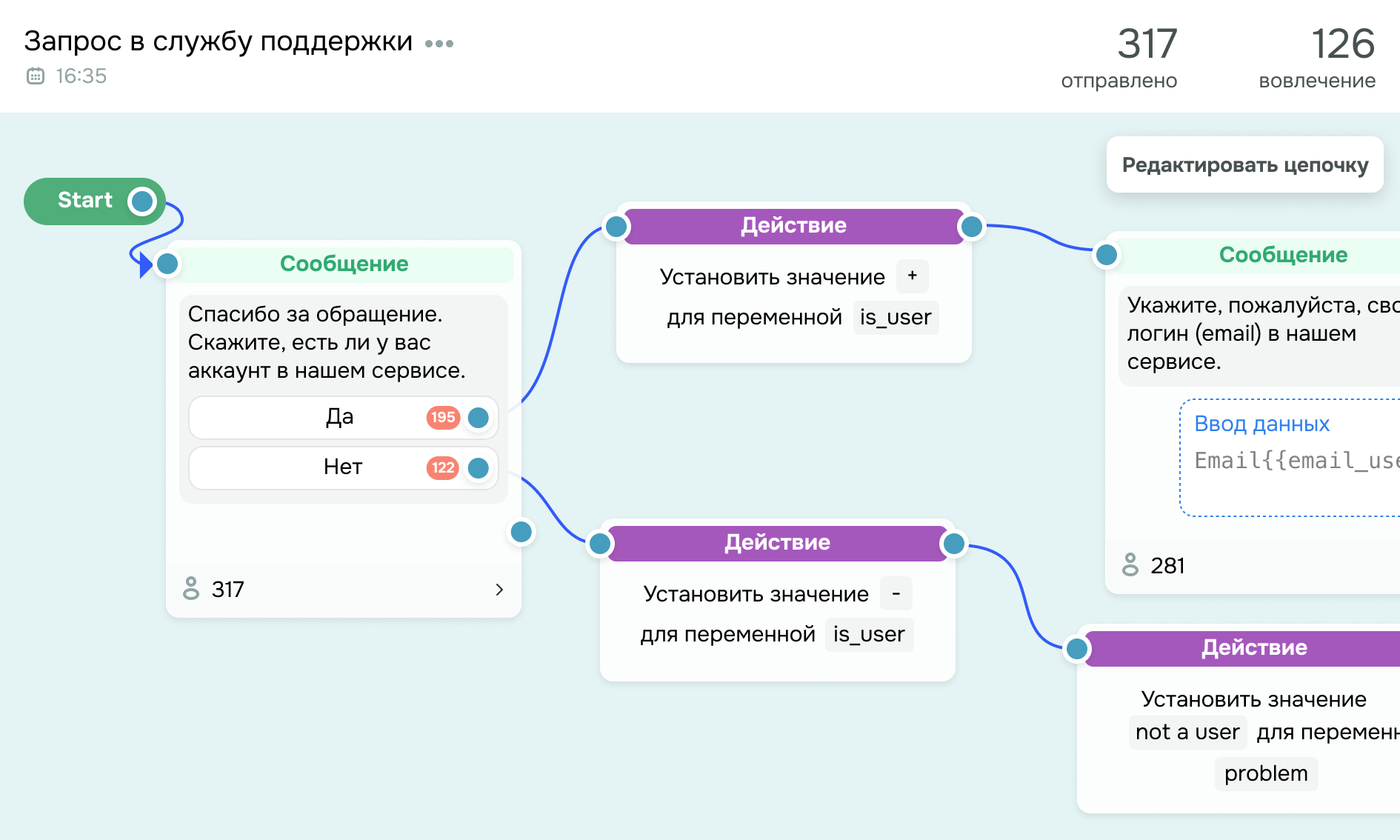Image resolution: width=1400 pixels, height=840 pixels.
Task: Click the problem variable tag
Action: click(1266, 773)
